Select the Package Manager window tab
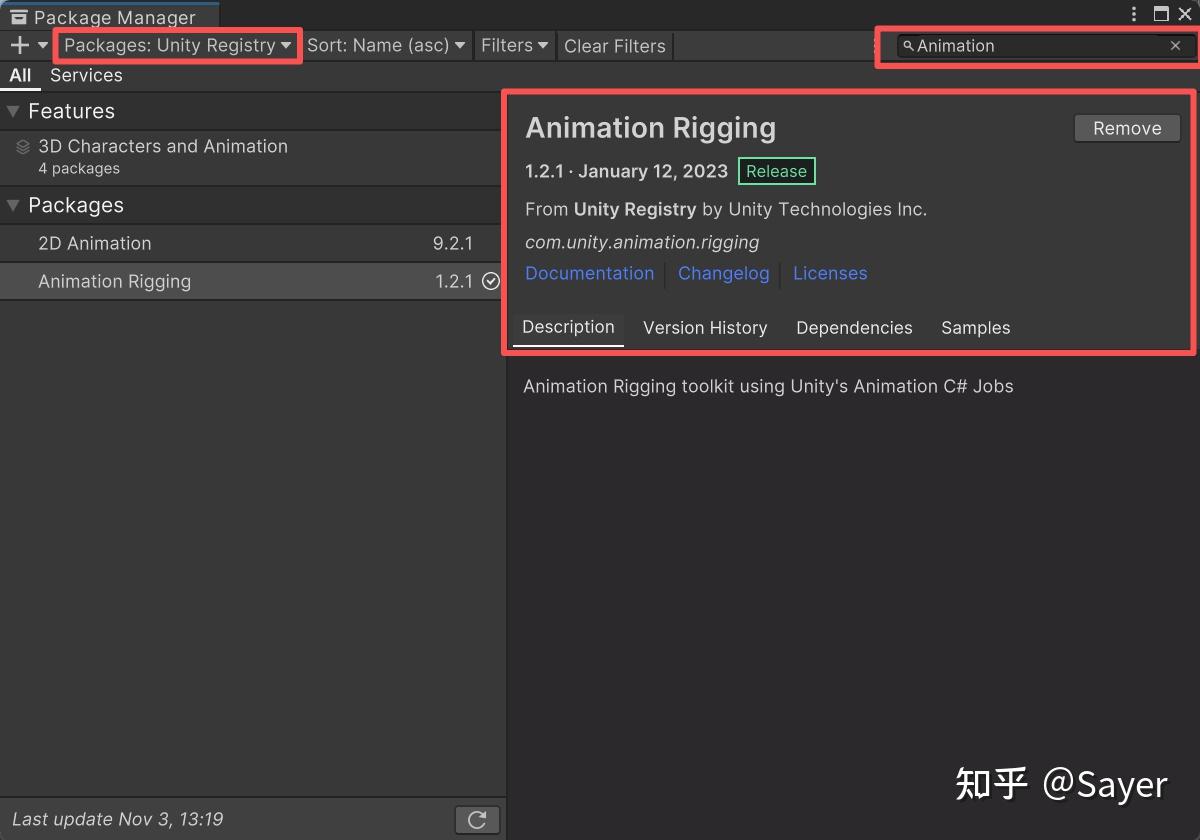The image size is (1200, 840). 108,16
